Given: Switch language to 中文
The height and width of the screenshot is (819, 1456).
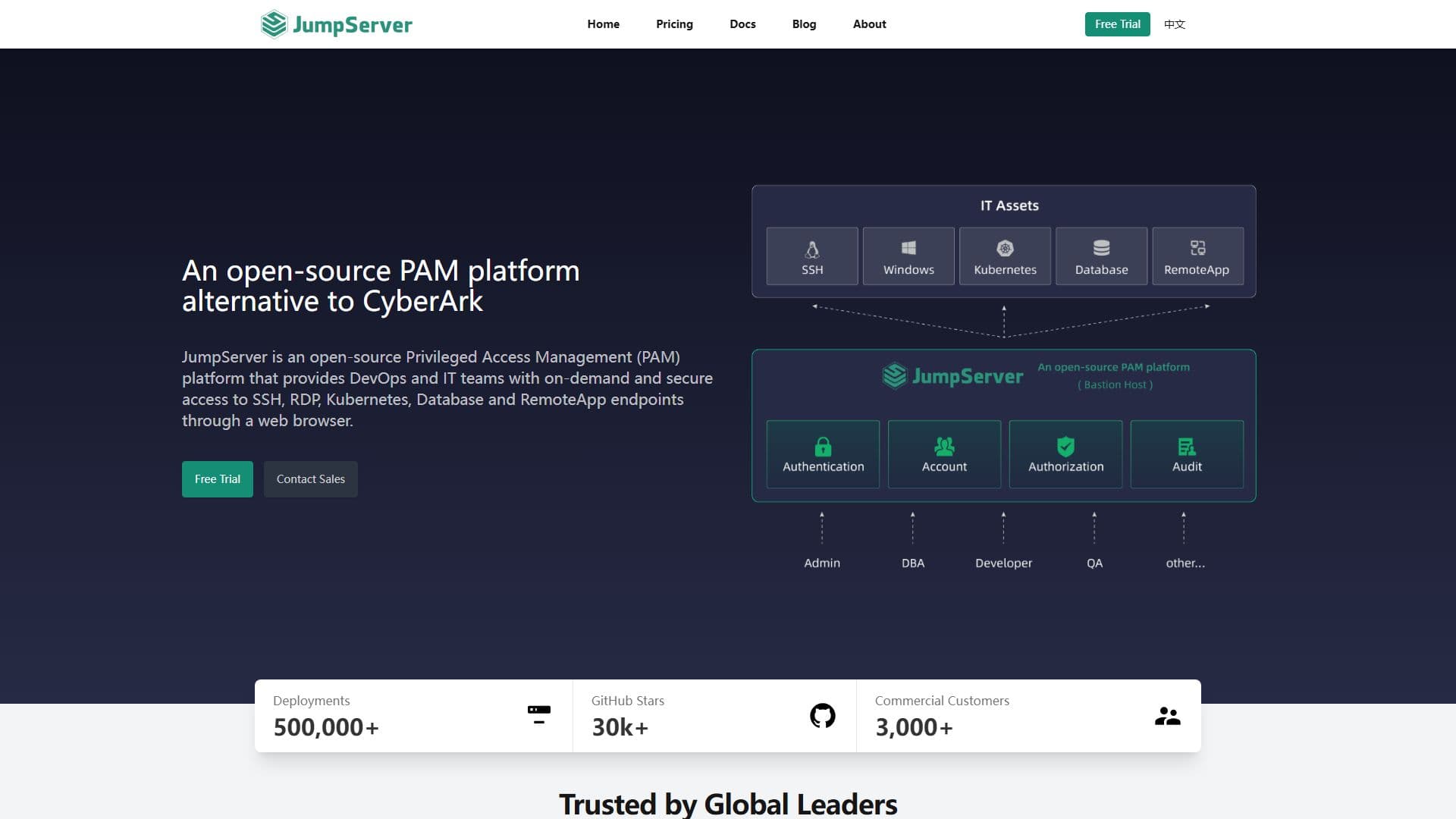Looking at the screenshot, I should click(x=1175, y=24).
